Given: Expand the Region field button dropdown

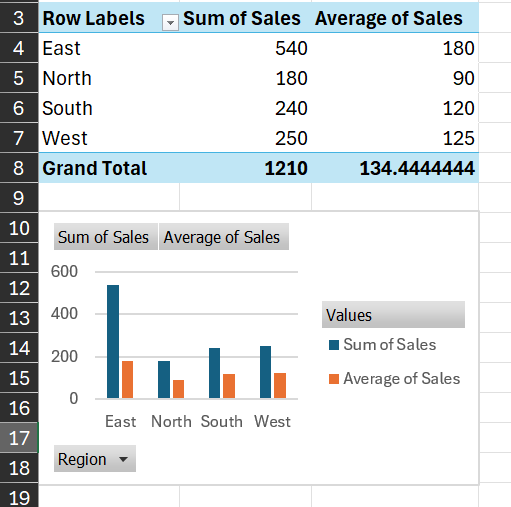Looking at the screenshot, I should click(95, 459).
